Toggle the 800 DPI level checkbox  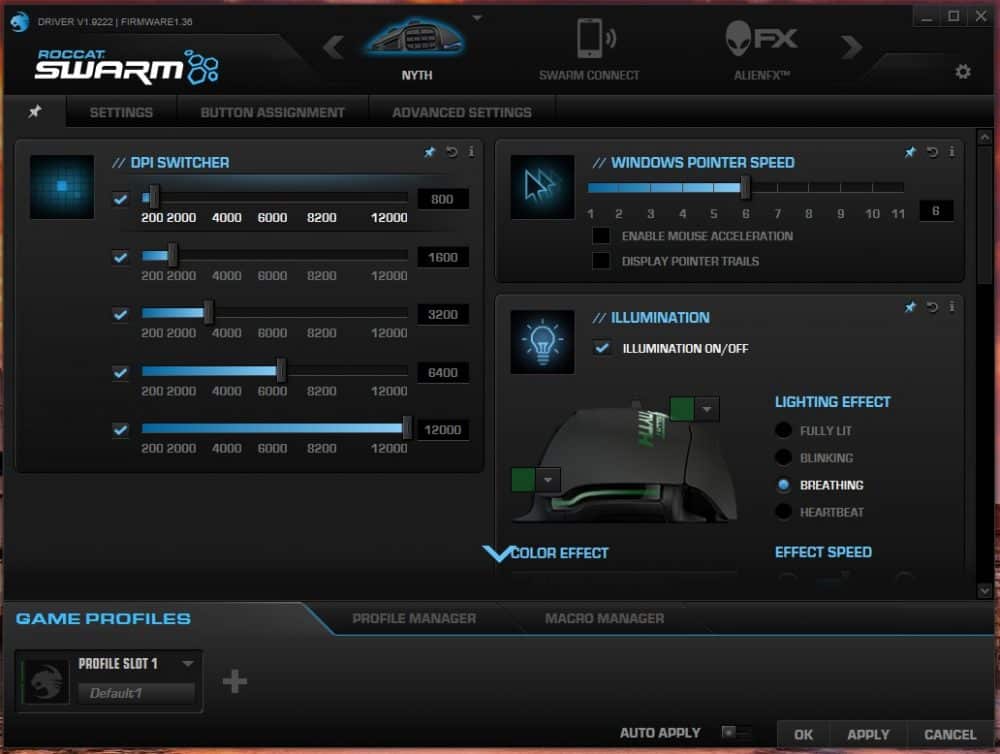coord(120,199)
